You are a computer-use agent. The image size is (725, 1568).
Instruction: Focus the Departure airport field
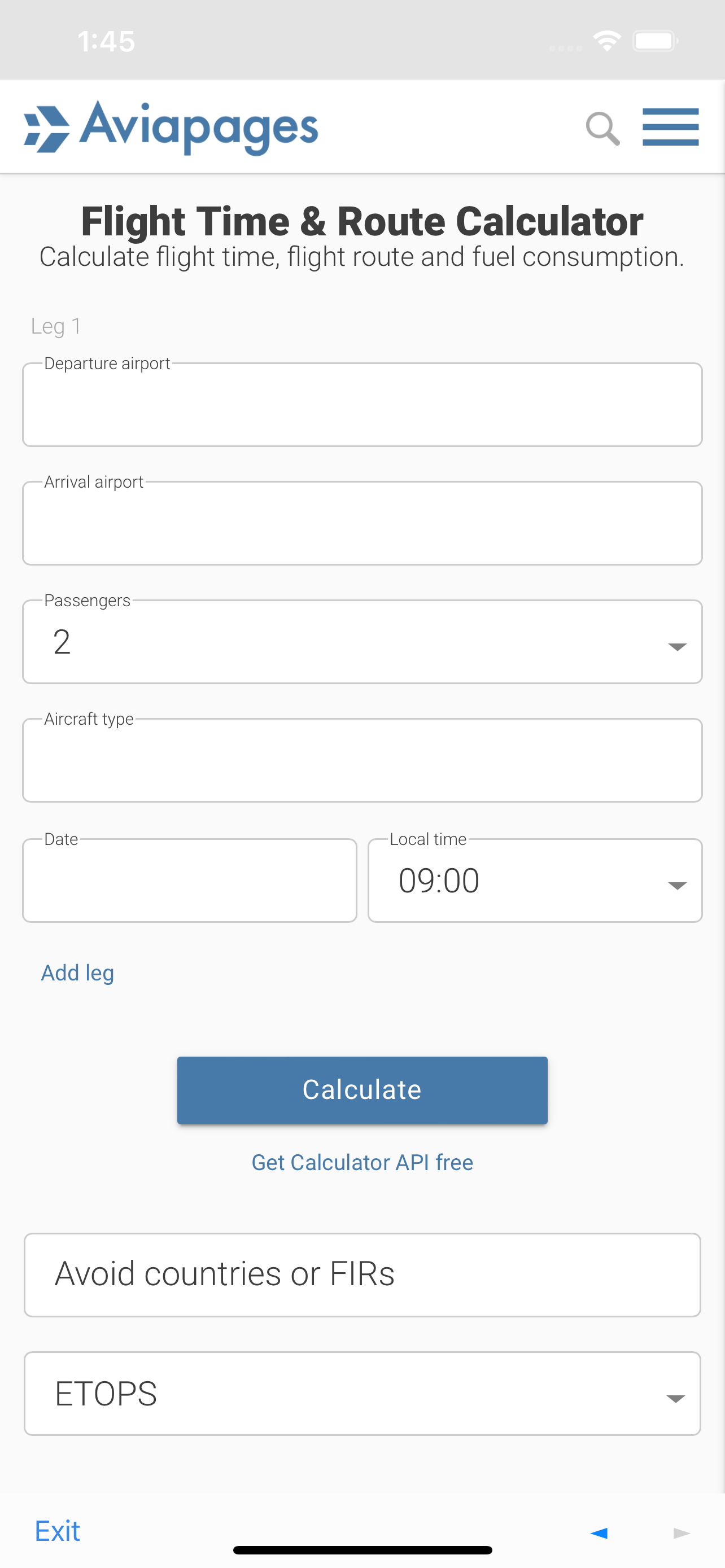click(x=362, y=405)
